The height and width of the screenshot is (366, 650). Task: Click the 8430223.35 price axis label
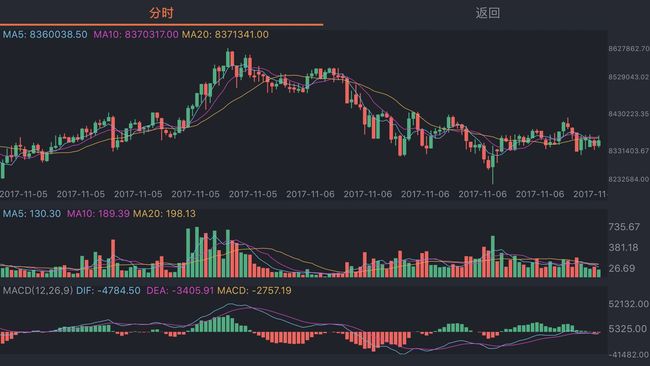(629, 114)
